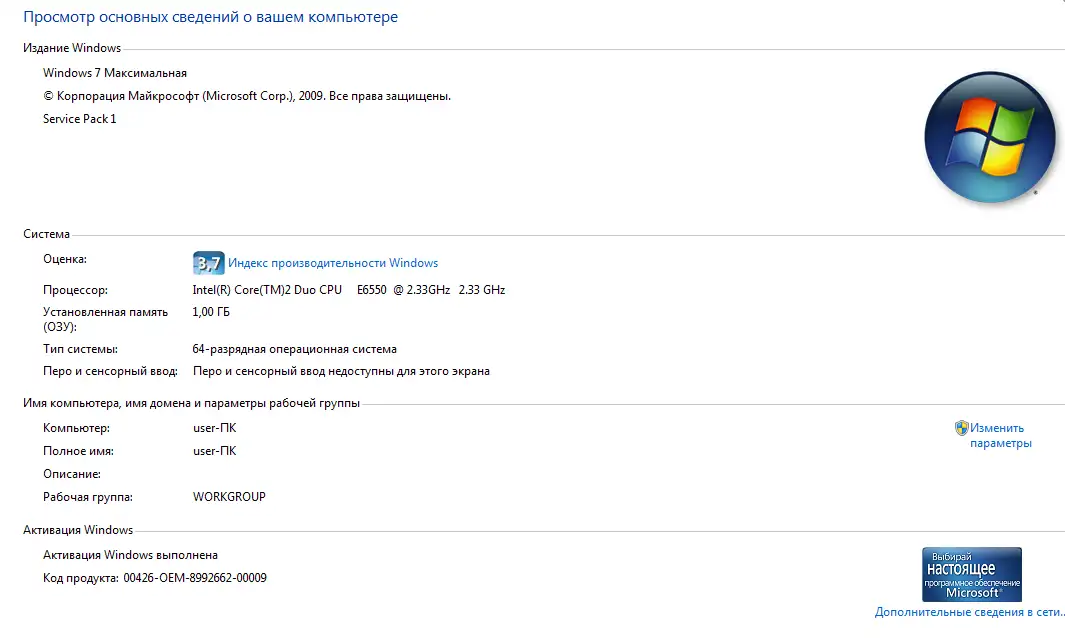Click the Активация Windows section header
The image size is (1065, 638).
tap(78, 530)
